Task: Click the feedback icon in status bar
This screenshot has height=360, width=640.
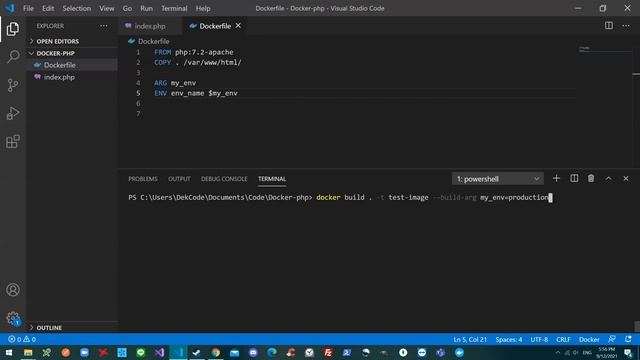Action: pos(611,339)
